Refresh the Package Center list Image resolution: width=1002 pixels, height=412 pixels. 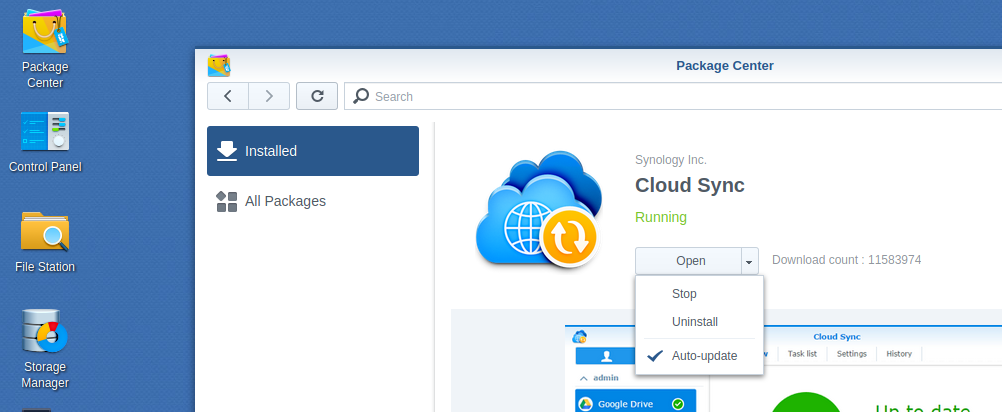317,96
